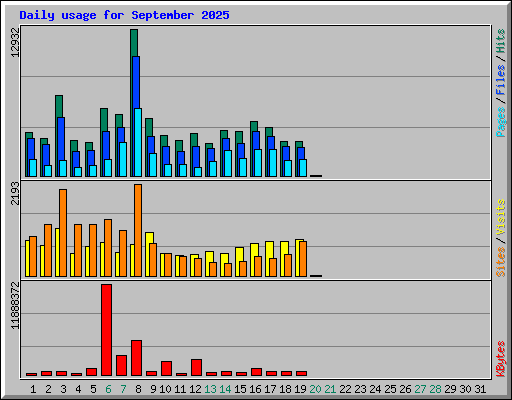This screenshot has height=400, width=512.
Task: Click the yellow 'Visits' legend label
Action: (x=500, y=217)
